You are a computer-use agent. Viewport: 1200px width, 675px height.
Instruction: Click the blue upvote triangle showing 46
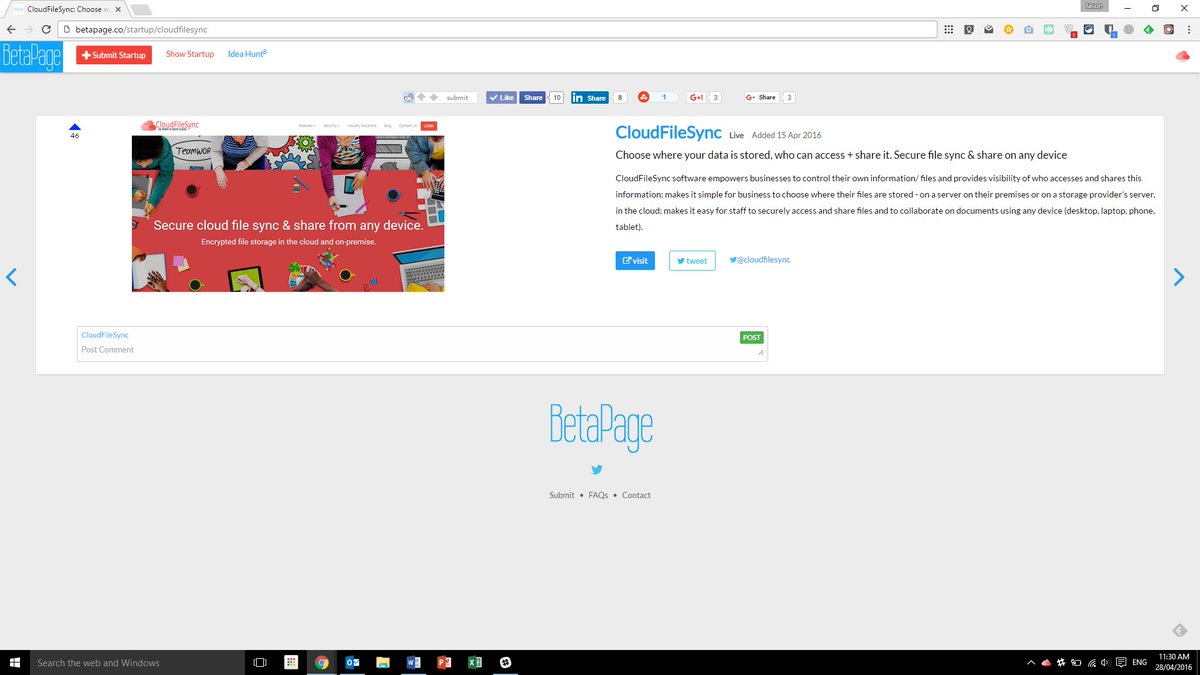click(74, 127)
